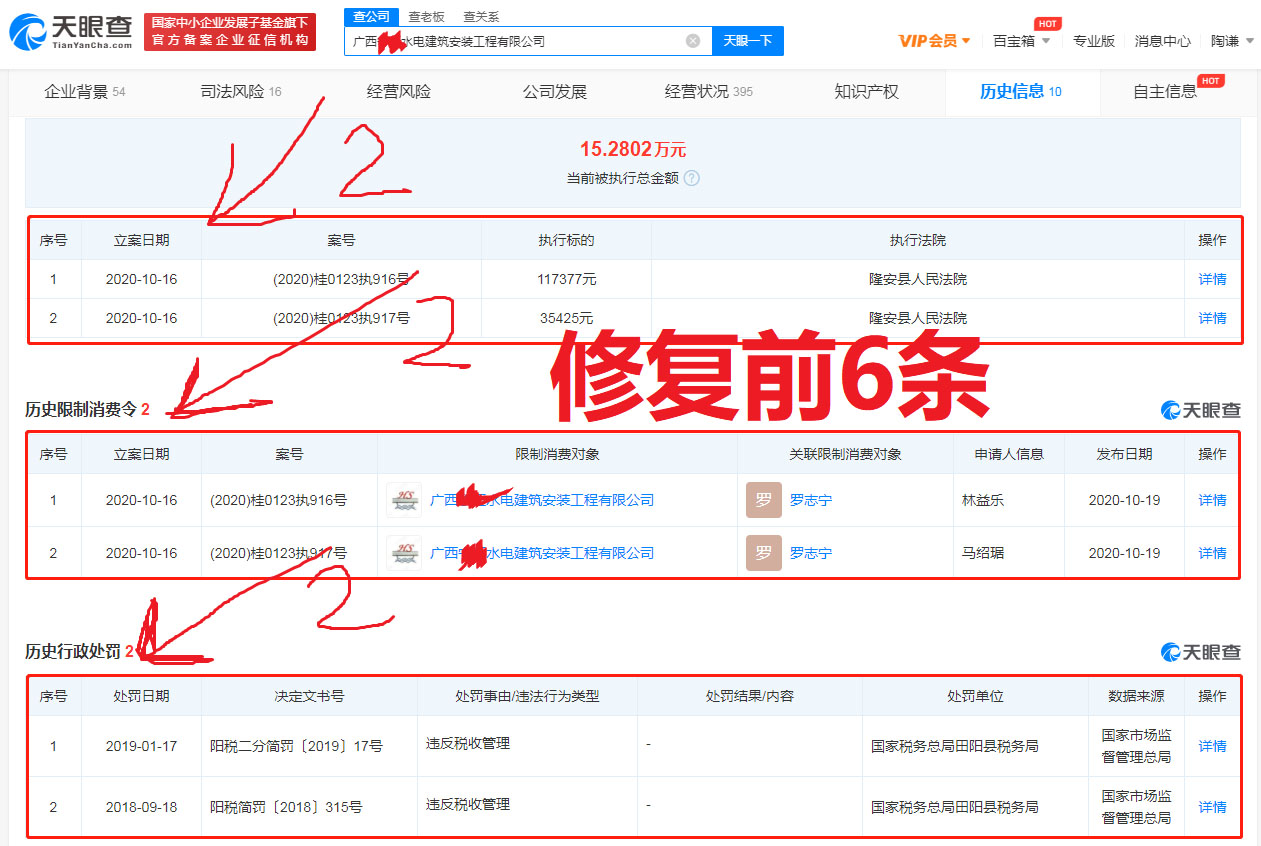Click the help question mark near 当前被执行总金额
Screen dimensions: 1261x846
click(x=692, y=178)
